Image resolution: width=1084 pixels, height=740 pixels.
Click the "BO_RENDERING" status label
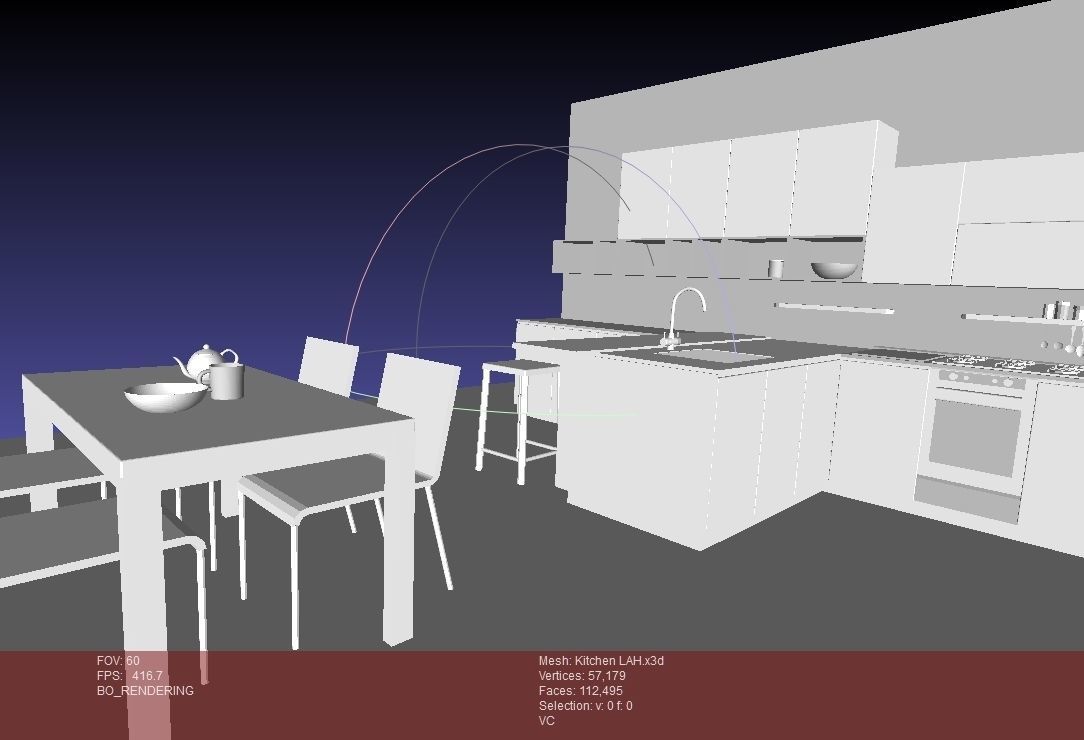tap(145, 691)
